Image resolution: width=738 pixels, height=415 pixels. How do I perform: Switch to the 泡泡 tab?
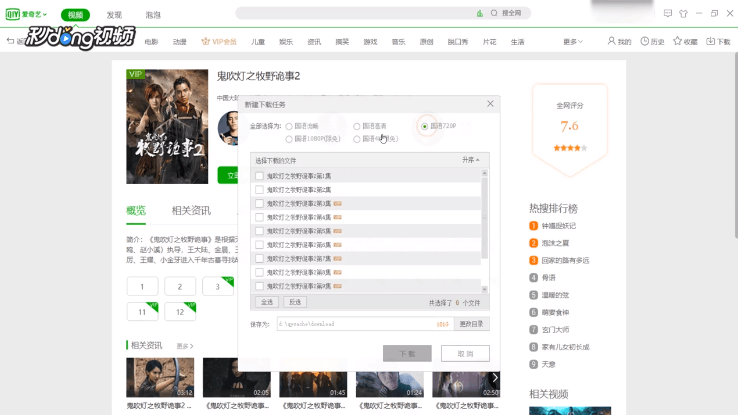(153, 15)
